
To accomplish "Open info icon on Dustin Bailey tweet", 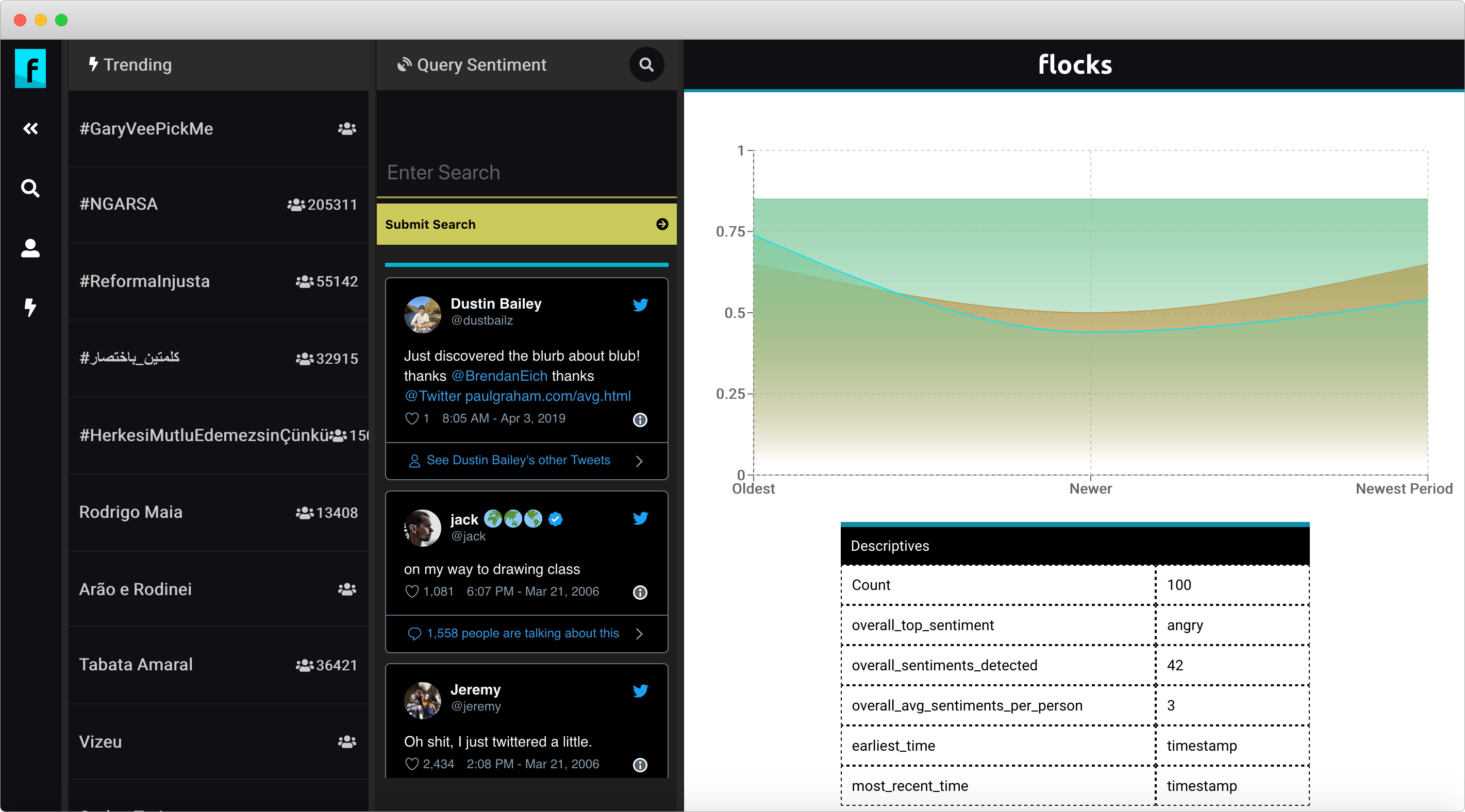I will (640, 419).
